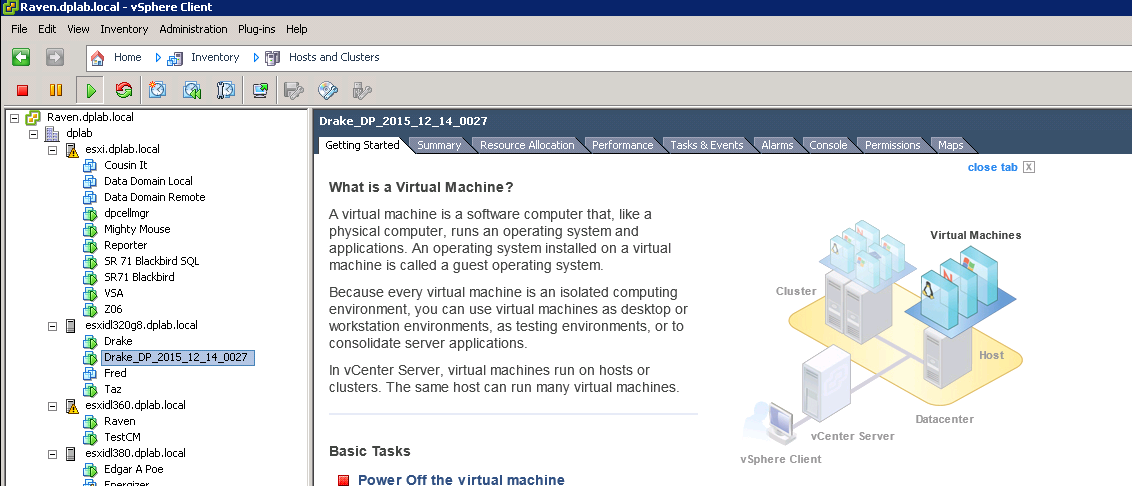Open the Administration menu

[193, 29]
